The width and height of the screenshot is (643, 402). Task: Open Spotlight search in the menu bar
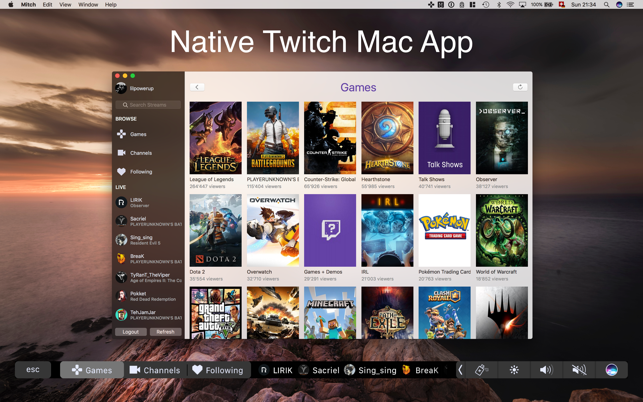point(606,5)
